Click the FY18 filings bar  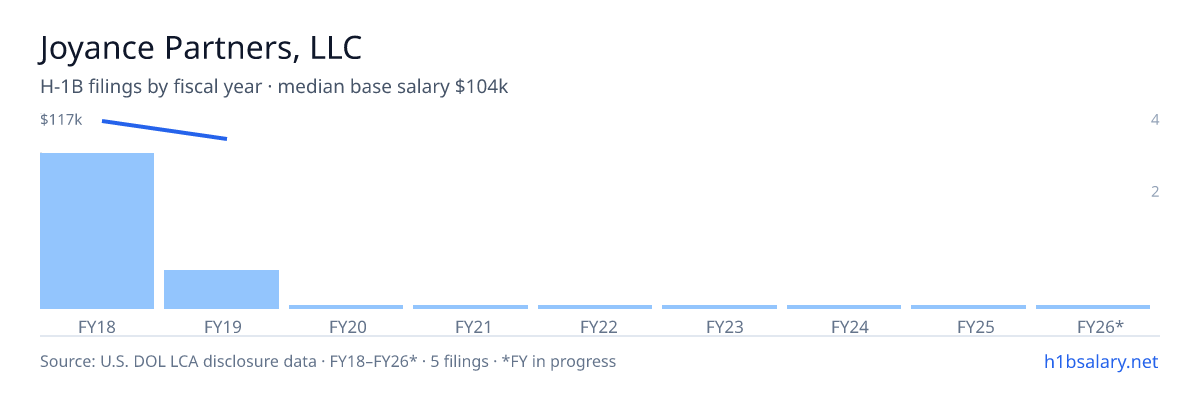point(97,231)
